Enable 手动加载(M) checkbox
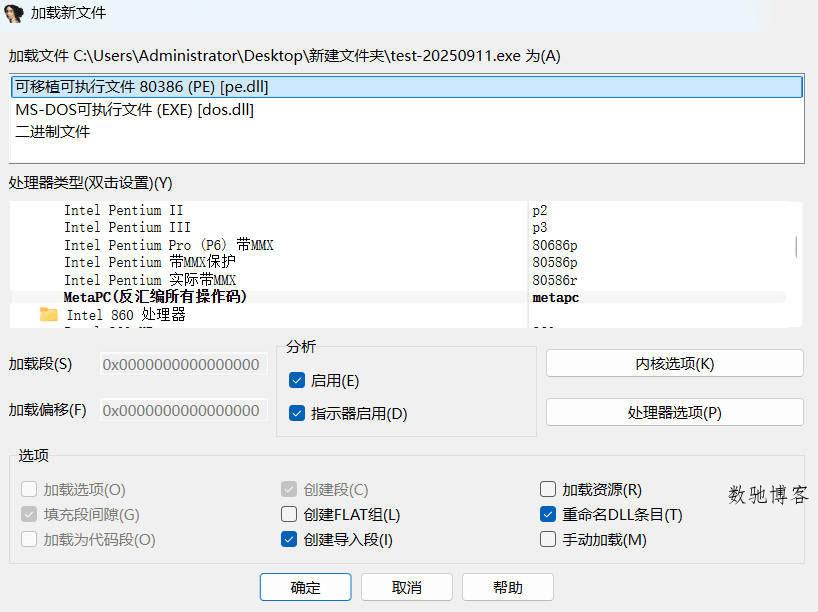Screen dimensions: 818x612 [x=548, y=539]
